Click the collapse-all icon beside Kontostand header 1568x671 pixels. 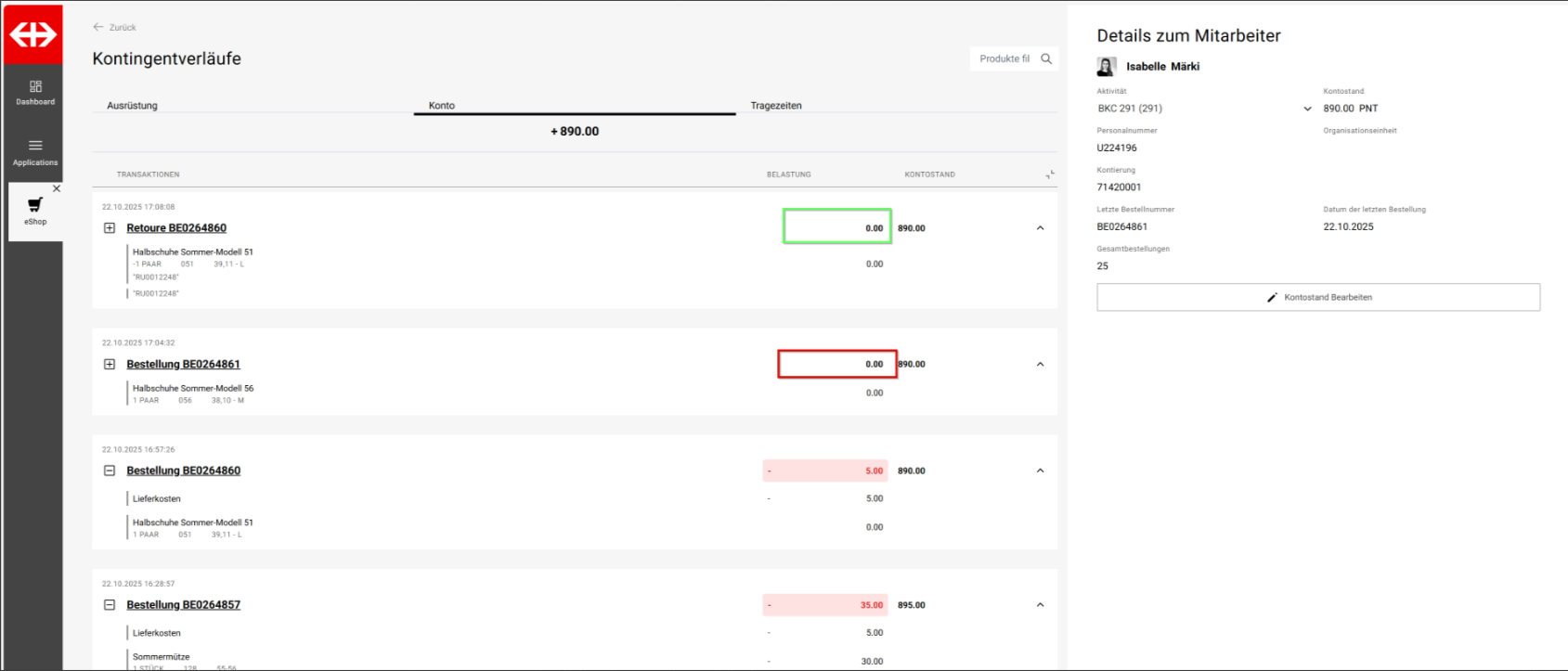[x=1050, y=174]
